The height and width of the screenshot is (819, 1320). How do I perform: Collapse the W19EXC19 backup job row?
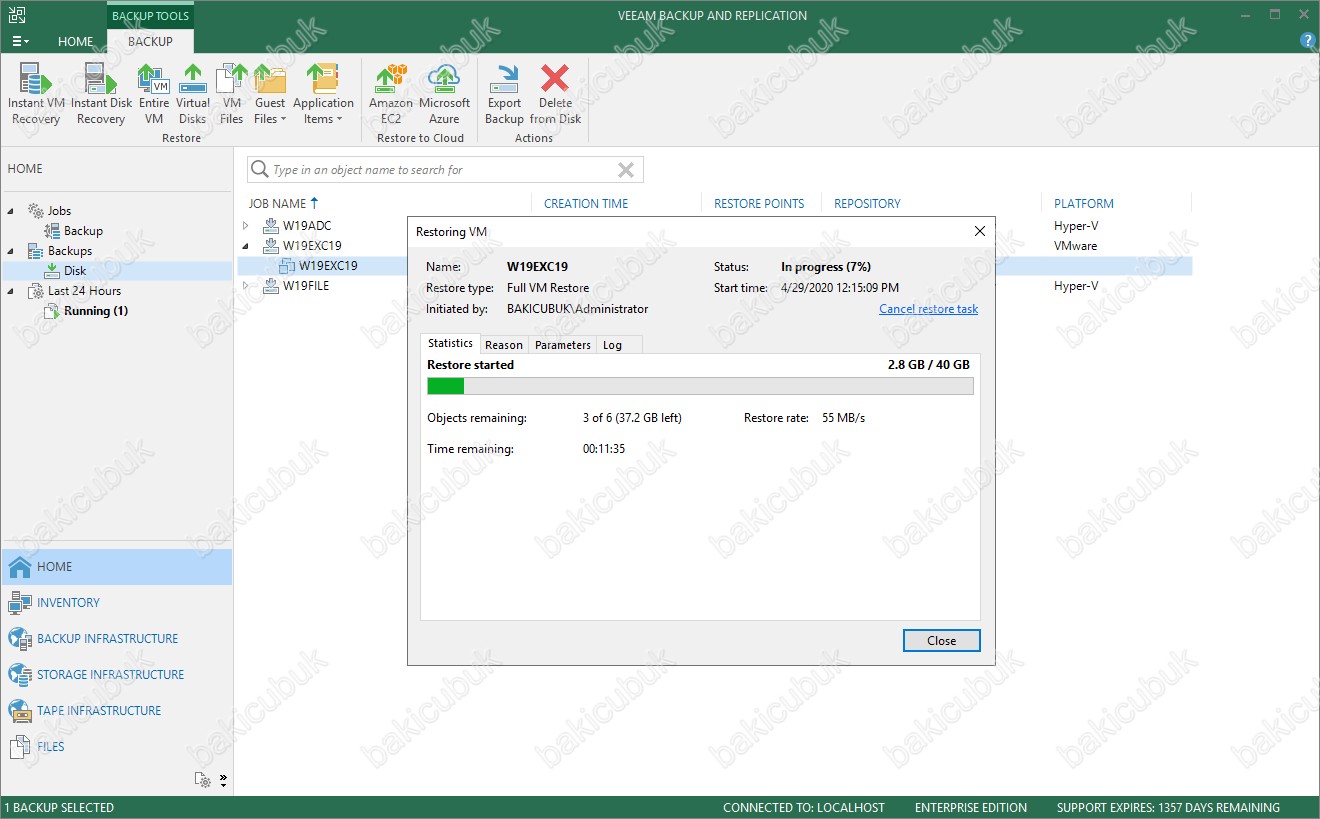(x=246, y=246)
